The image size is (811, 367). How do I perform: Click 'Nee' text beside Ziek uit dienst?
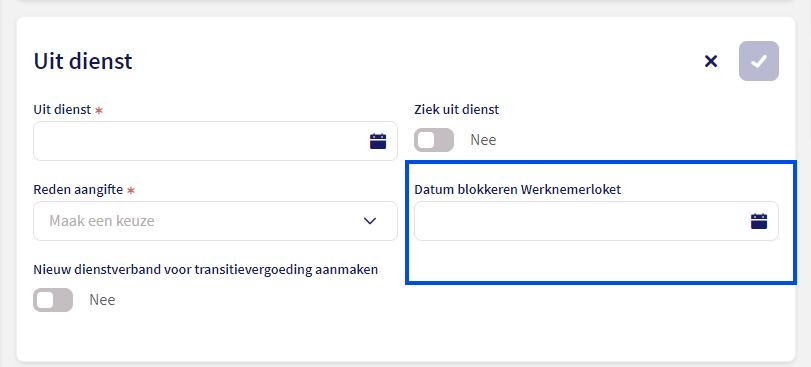tap(483, 140)
